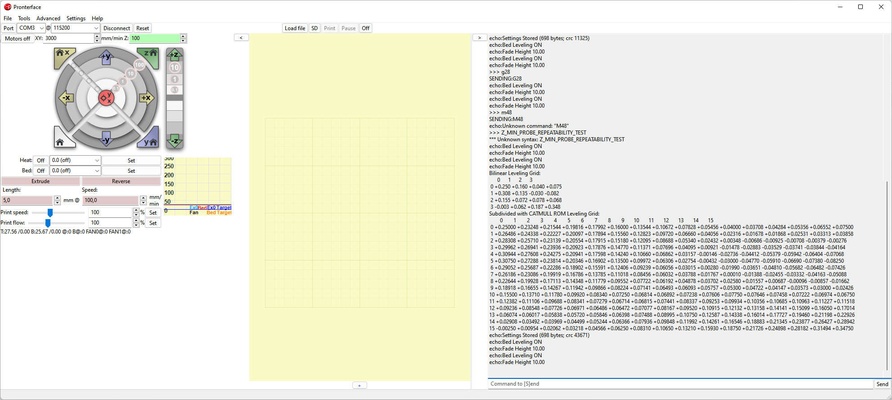Viewport: 892px width, 400px height.
Task: Open the Advanced menu
Action: (48, 18)
